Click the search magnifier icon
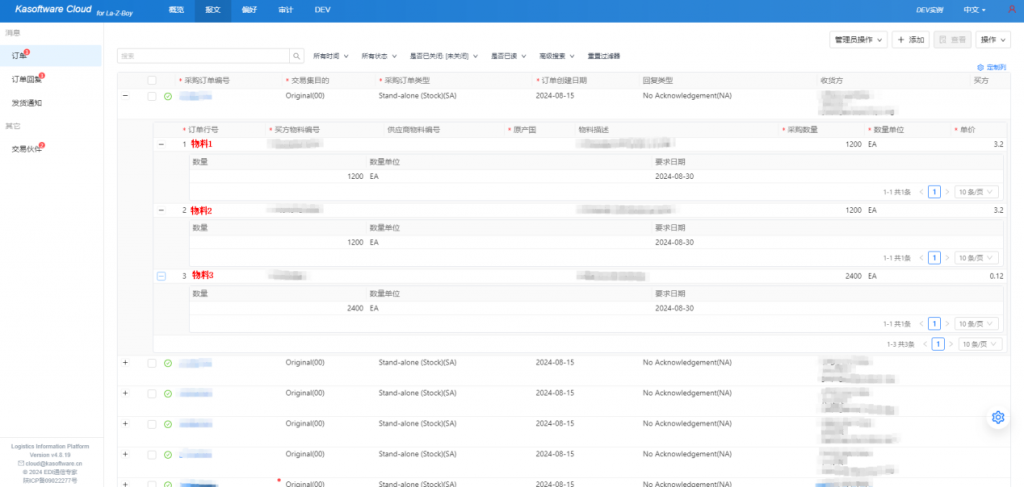This screenshot has height=487, width=1024. pos(296,56)
